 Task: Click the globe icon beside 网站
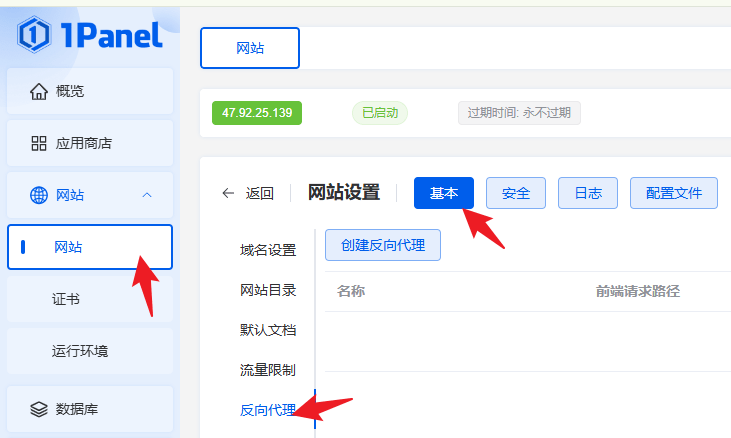pyautogui.click(x=39, y=195)
